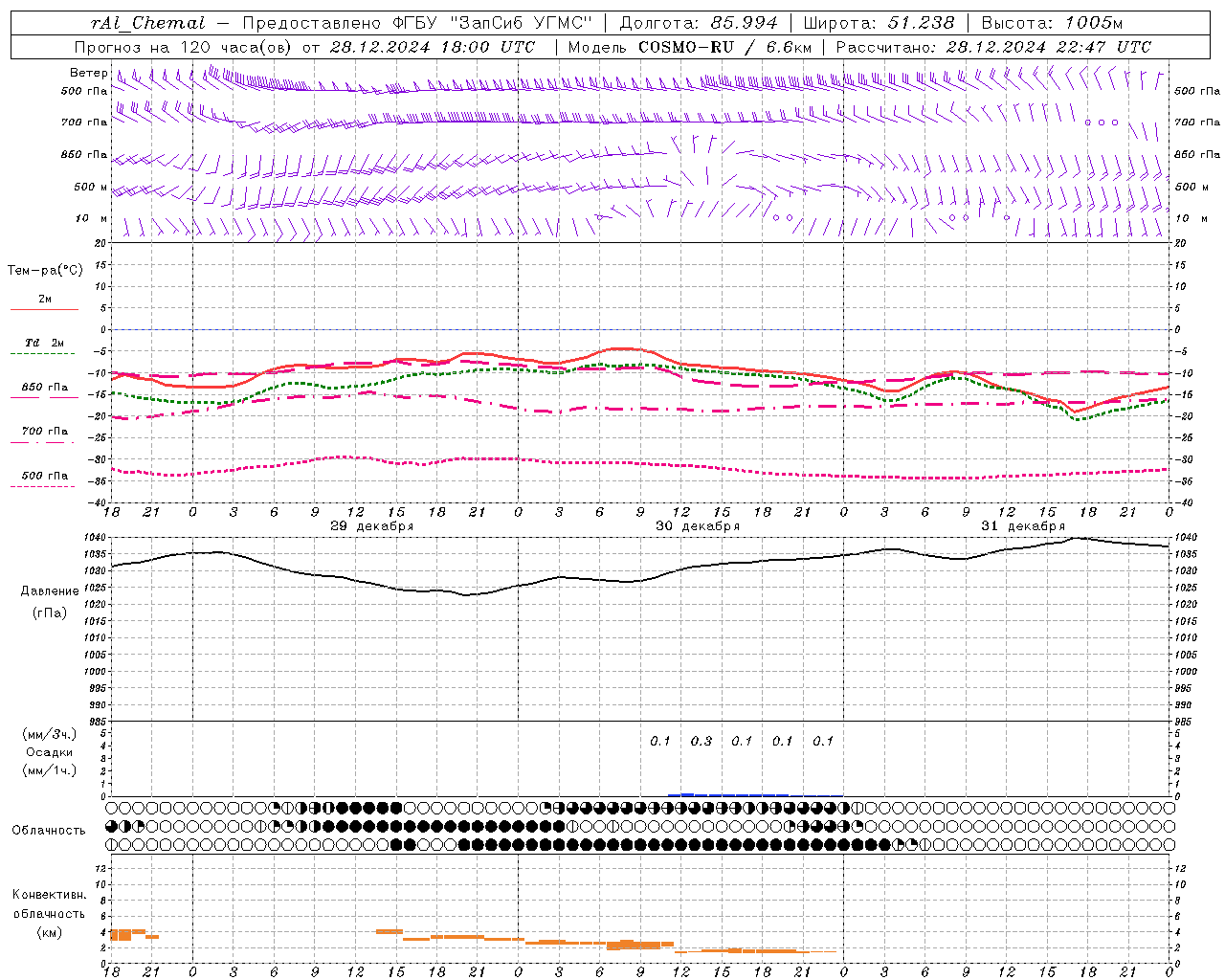This screenshot has height=980, width=1225.
Task: Click the 'Предоставлено ФГБУ "ЗапСиб УГМС"' provider text
Action: [x=418, y=23]
